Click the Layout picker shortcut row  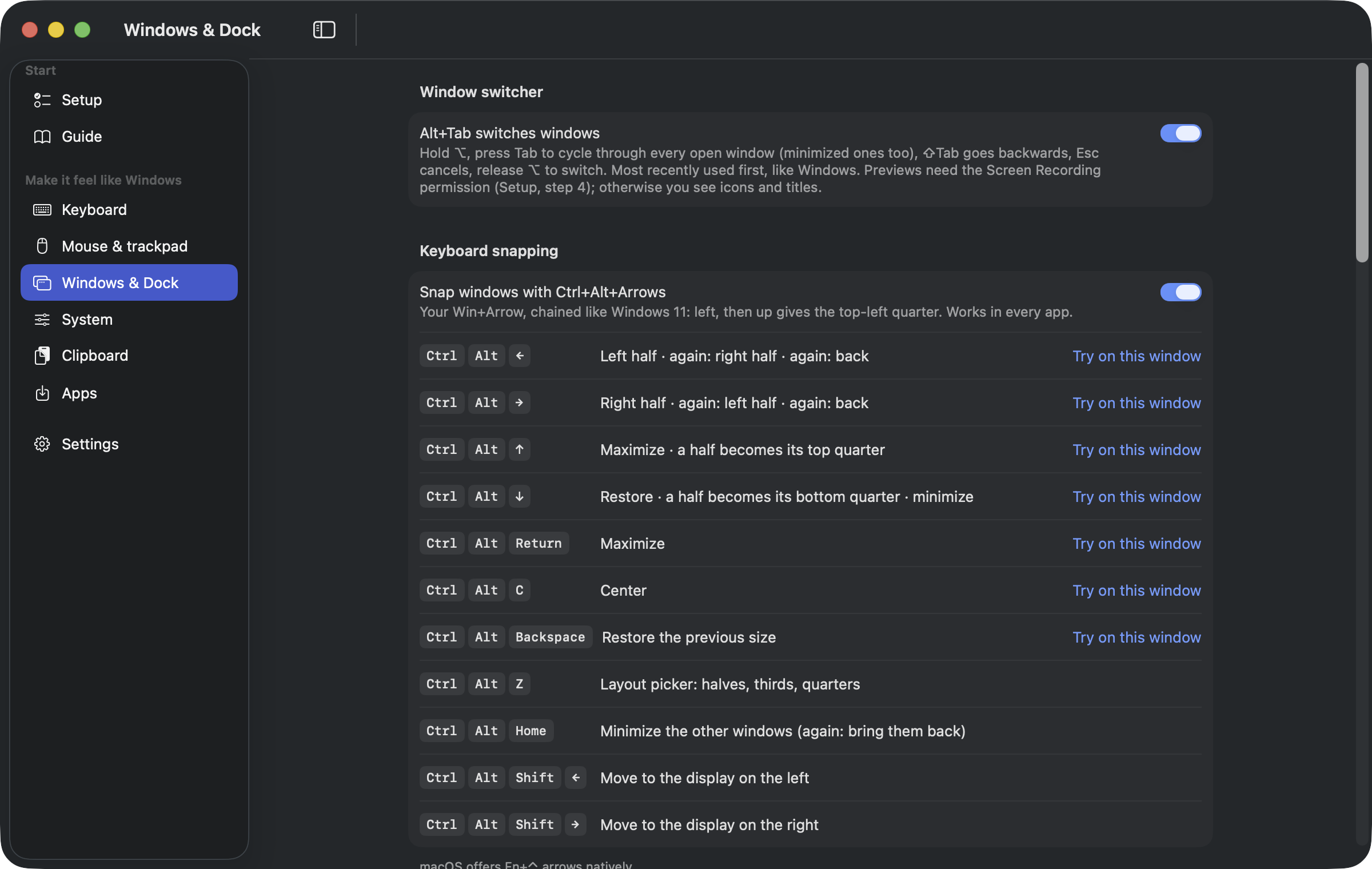click(811, 684)
